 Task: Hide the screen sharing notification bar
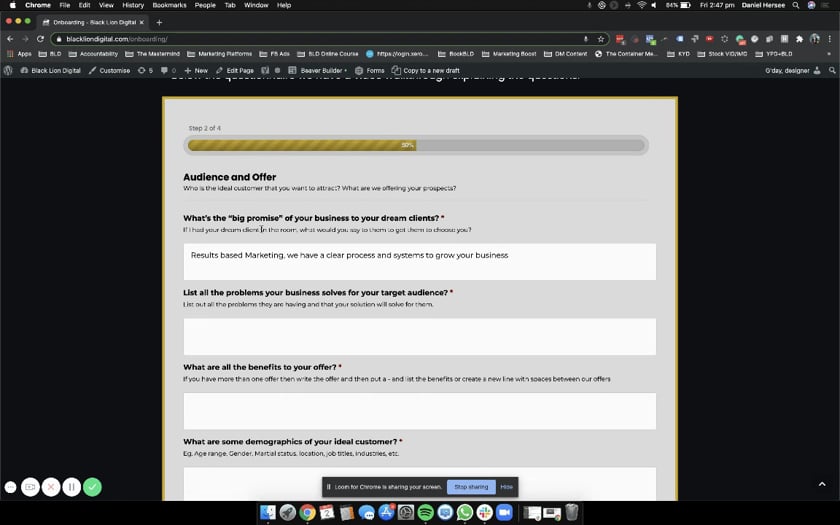coord(506,487)
